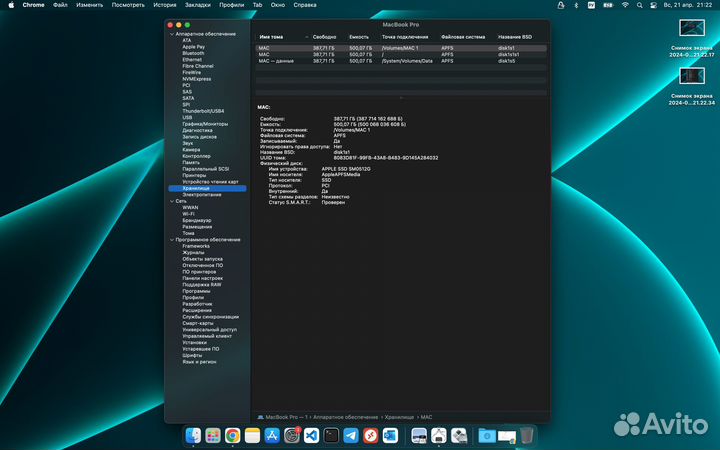Select Брандмауэр in the sidebar
The height and width of the screenshot is (450, 720).
point(197,220)
